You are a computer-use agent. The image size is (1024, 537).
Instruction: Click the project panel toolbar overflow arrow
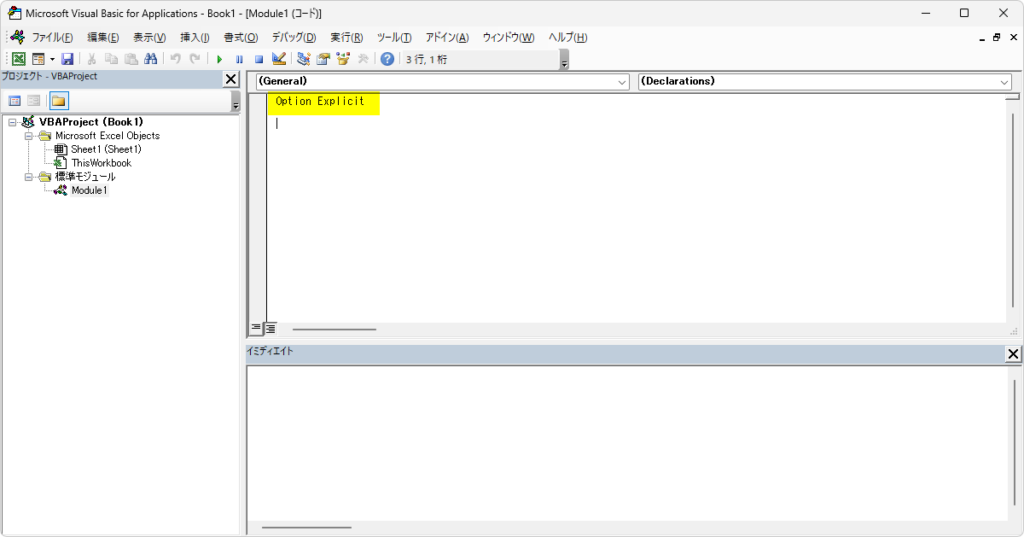point(236,102)
